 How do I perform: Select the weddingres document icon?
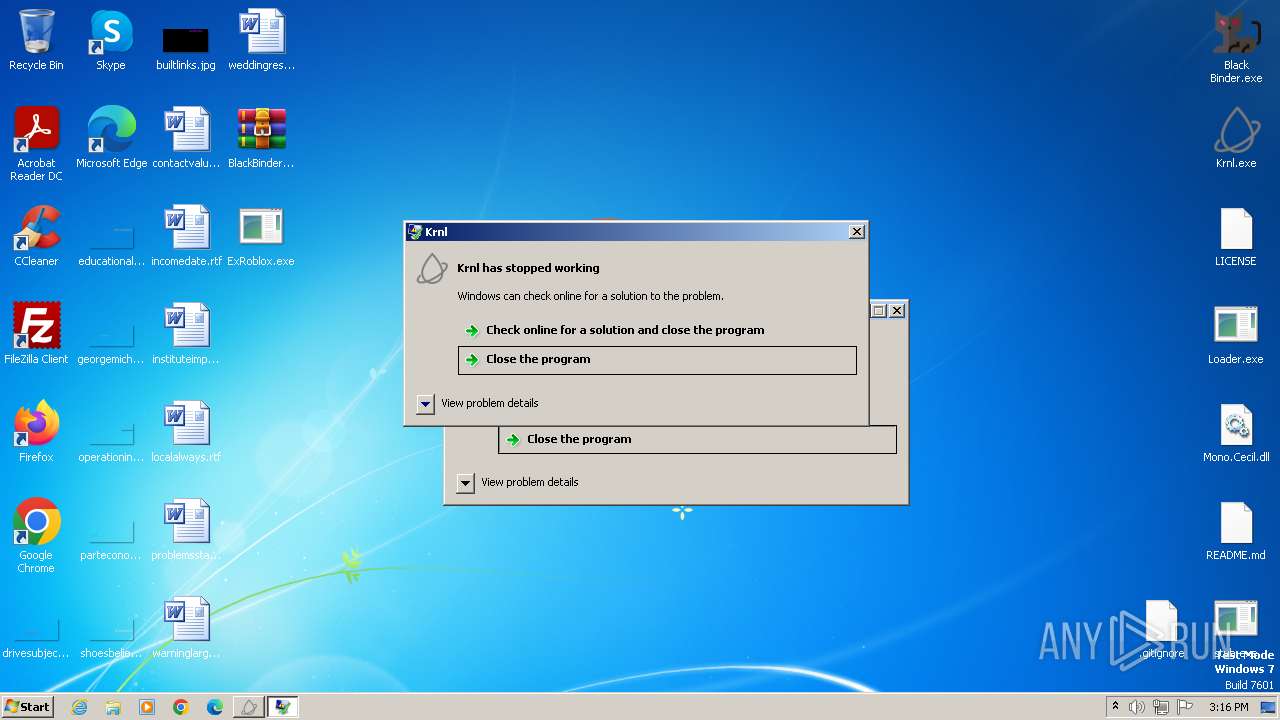[x=261, y=40]
